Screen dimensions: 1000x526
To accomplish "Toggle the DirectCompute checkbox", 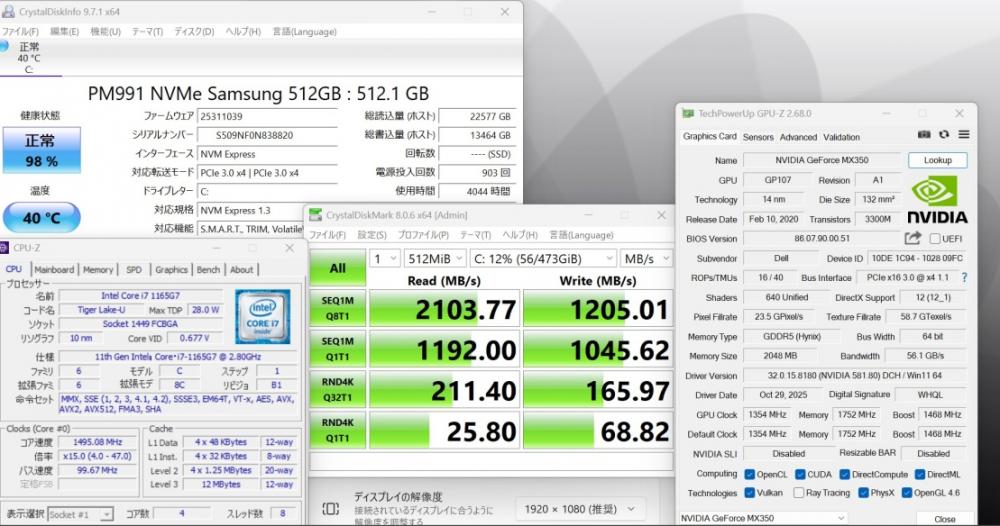I will (x=845, y=474).
